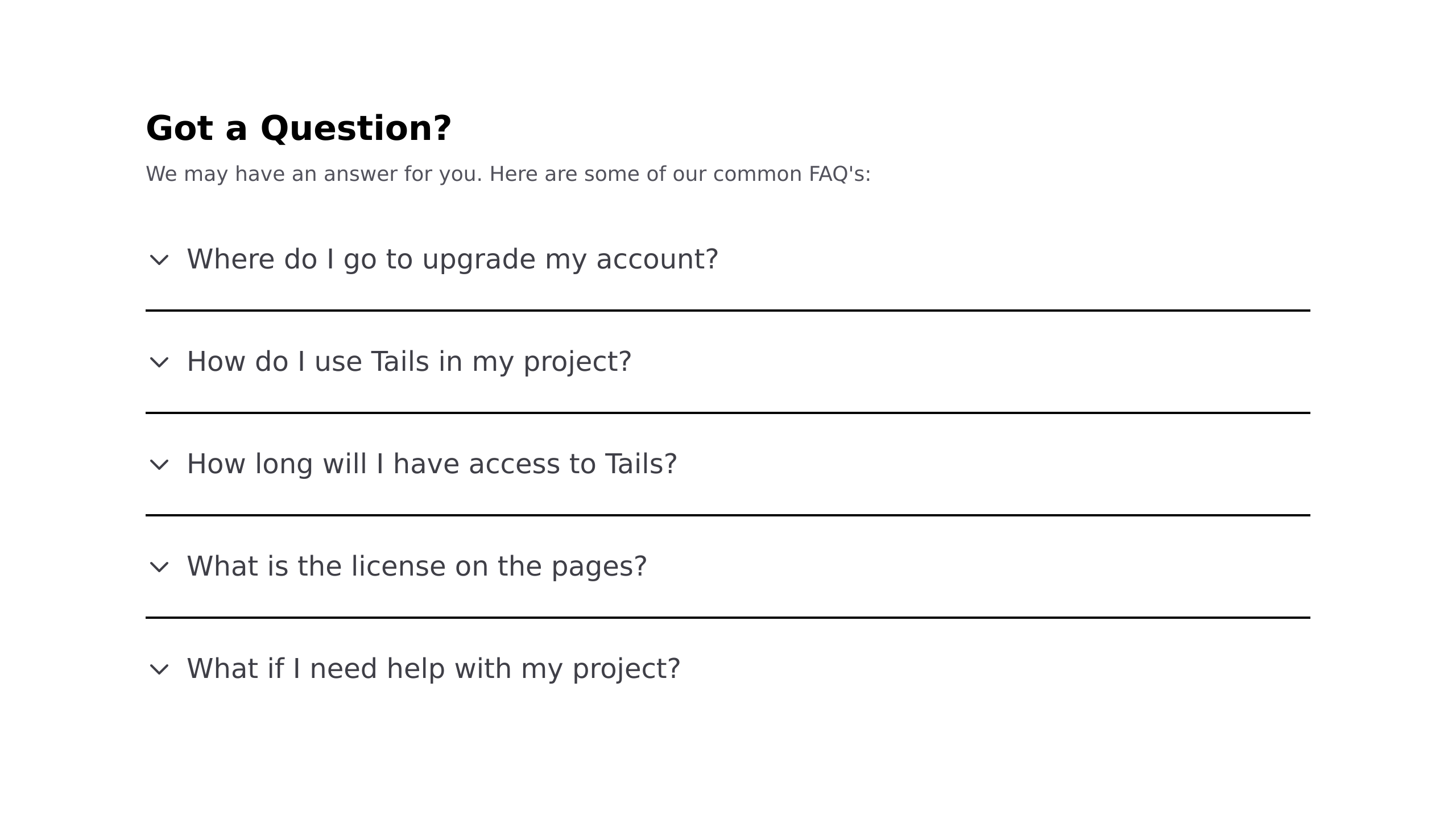This screenshot has height=819, width=1456.
Task: Click the arrow icon for the access to Tails question
Action: click(159, 465)
